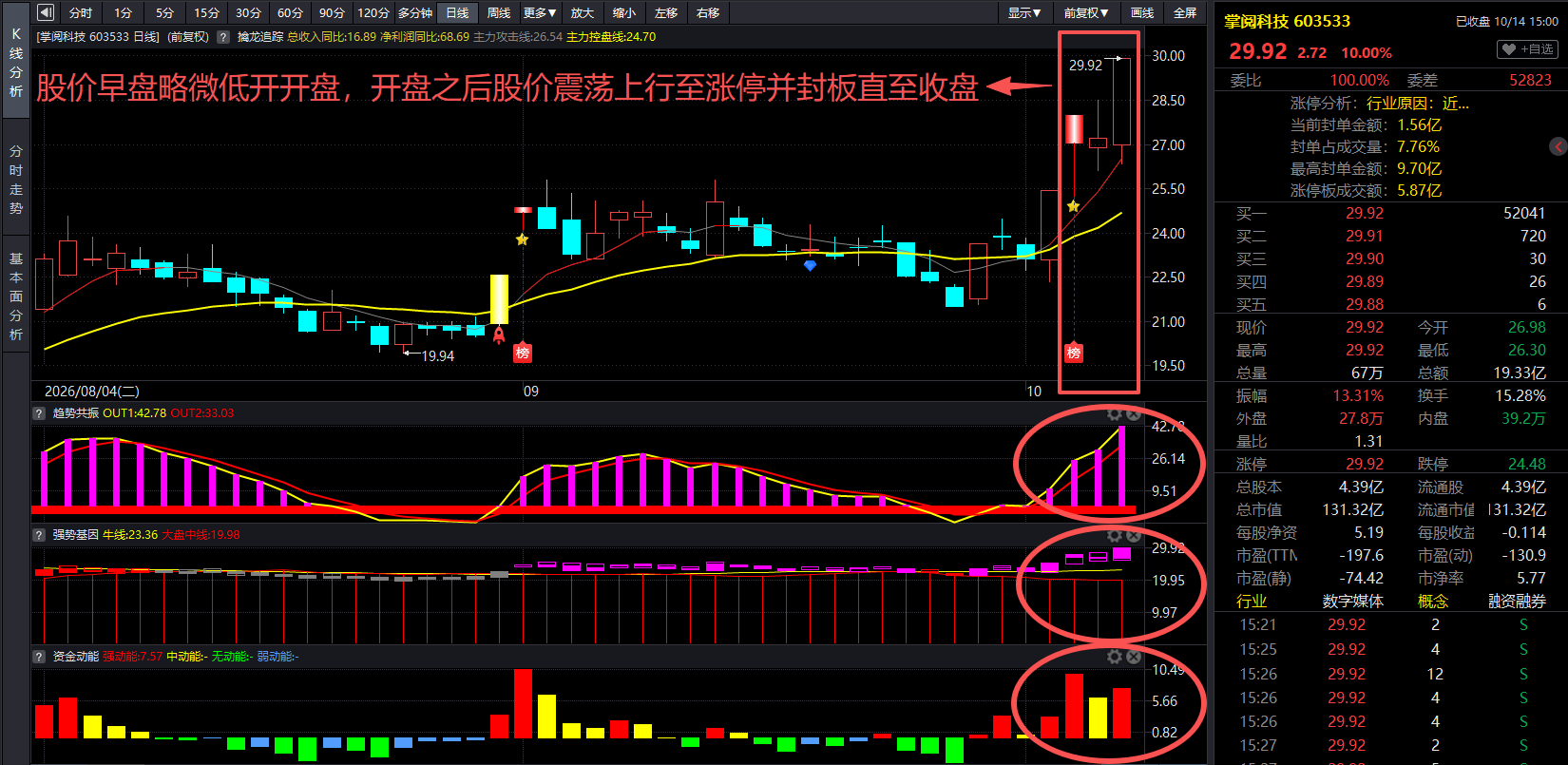Image resolution: width=1568 pixels, height=765 pixels.
Task: Click the yellow star below October limit-up candle
Action: [x=1073, y=206]
